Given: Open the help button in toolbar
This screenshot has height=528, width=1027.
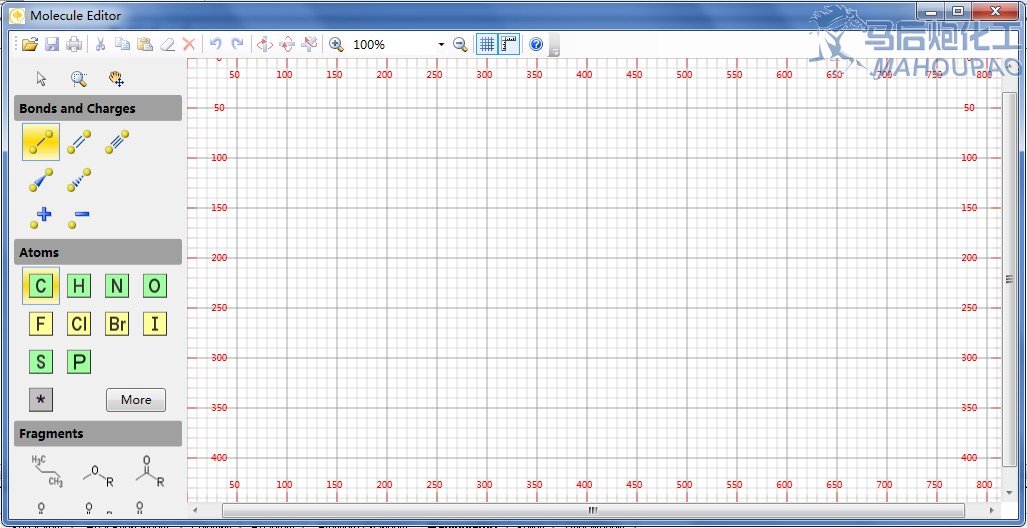Looking at the screenshot, I should tap(535, 44).
